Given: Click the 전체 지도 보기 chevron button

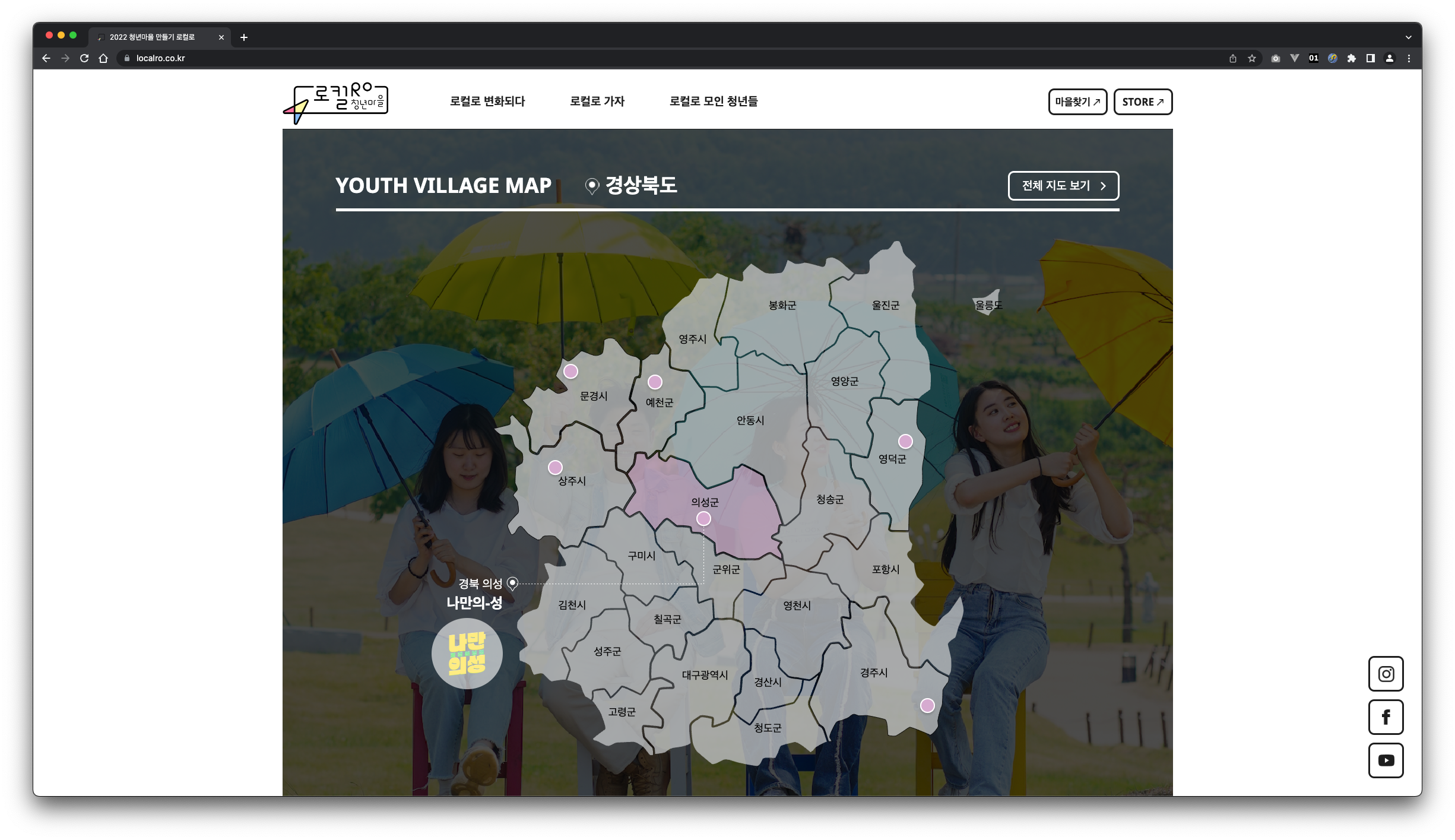Looking at the screenshot, I should pyautogui.click(x=1063, y=186).
